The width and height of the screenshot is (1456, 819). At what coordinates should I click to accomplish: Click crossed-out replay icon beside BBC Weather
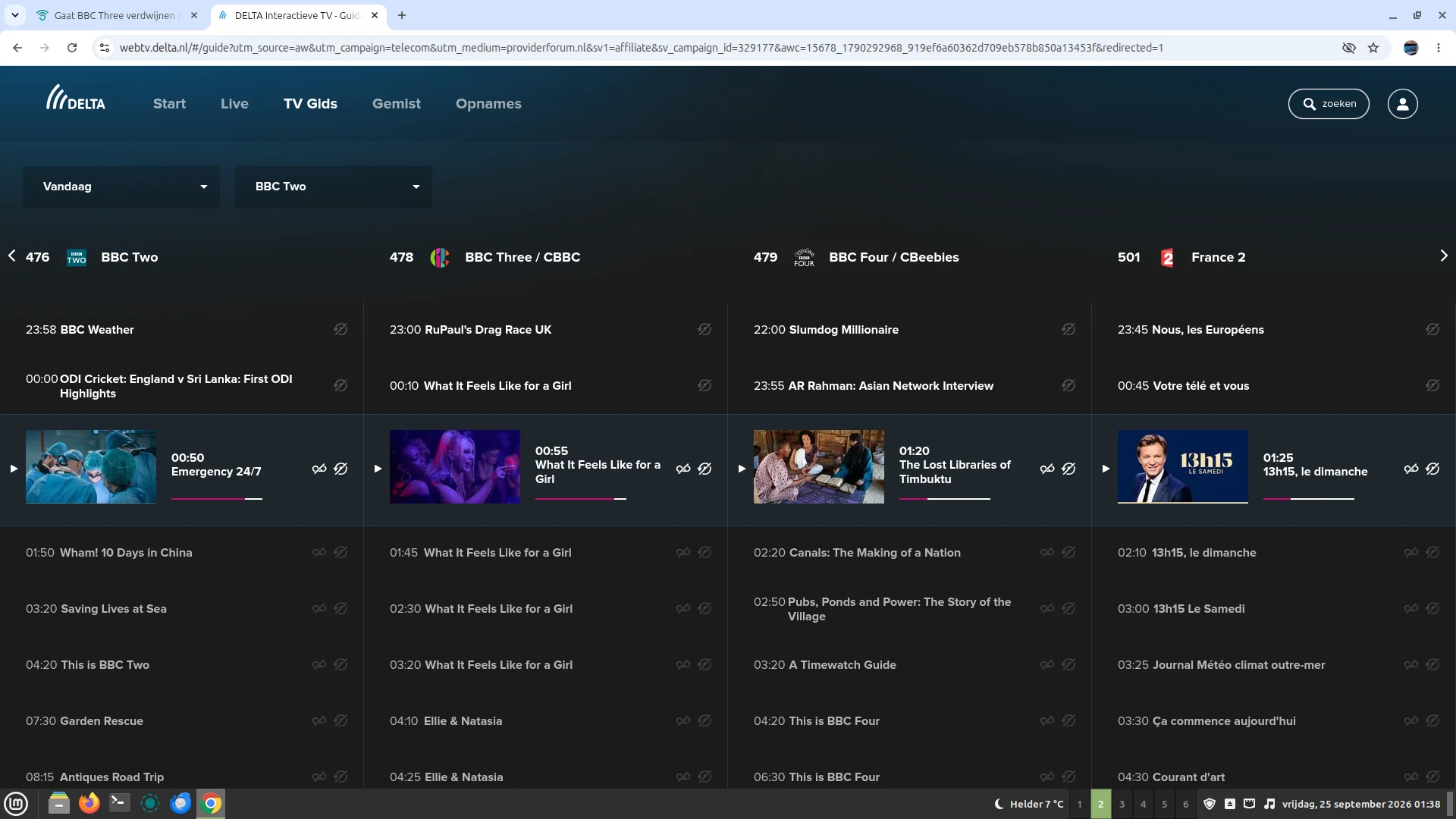[340, 329]
